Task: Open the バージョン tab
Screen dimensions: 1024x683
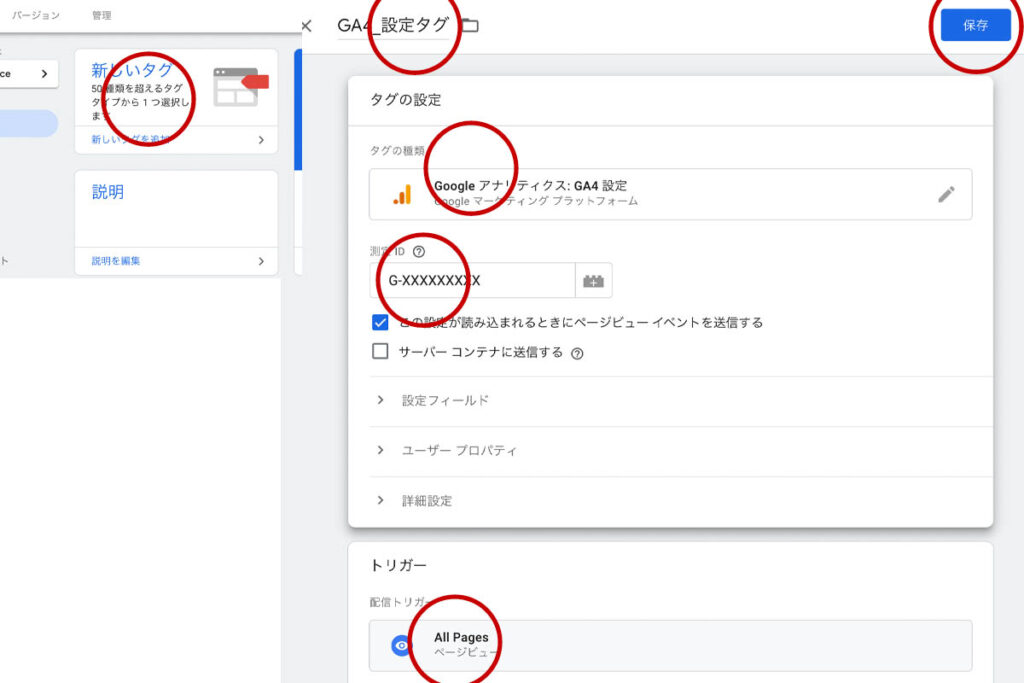Action: point(36,15)
